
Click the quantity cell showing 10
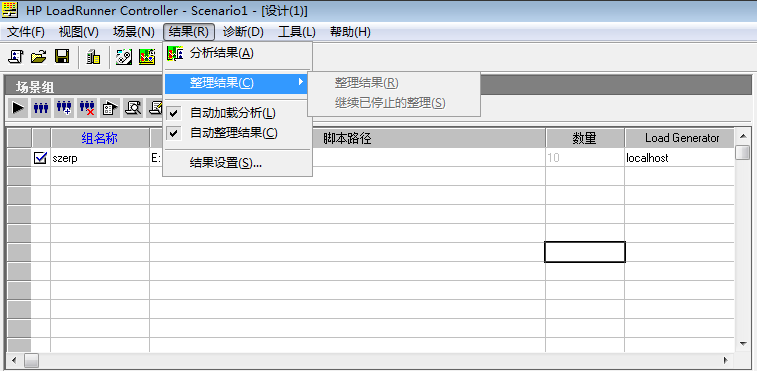click(x=585, y=158)
